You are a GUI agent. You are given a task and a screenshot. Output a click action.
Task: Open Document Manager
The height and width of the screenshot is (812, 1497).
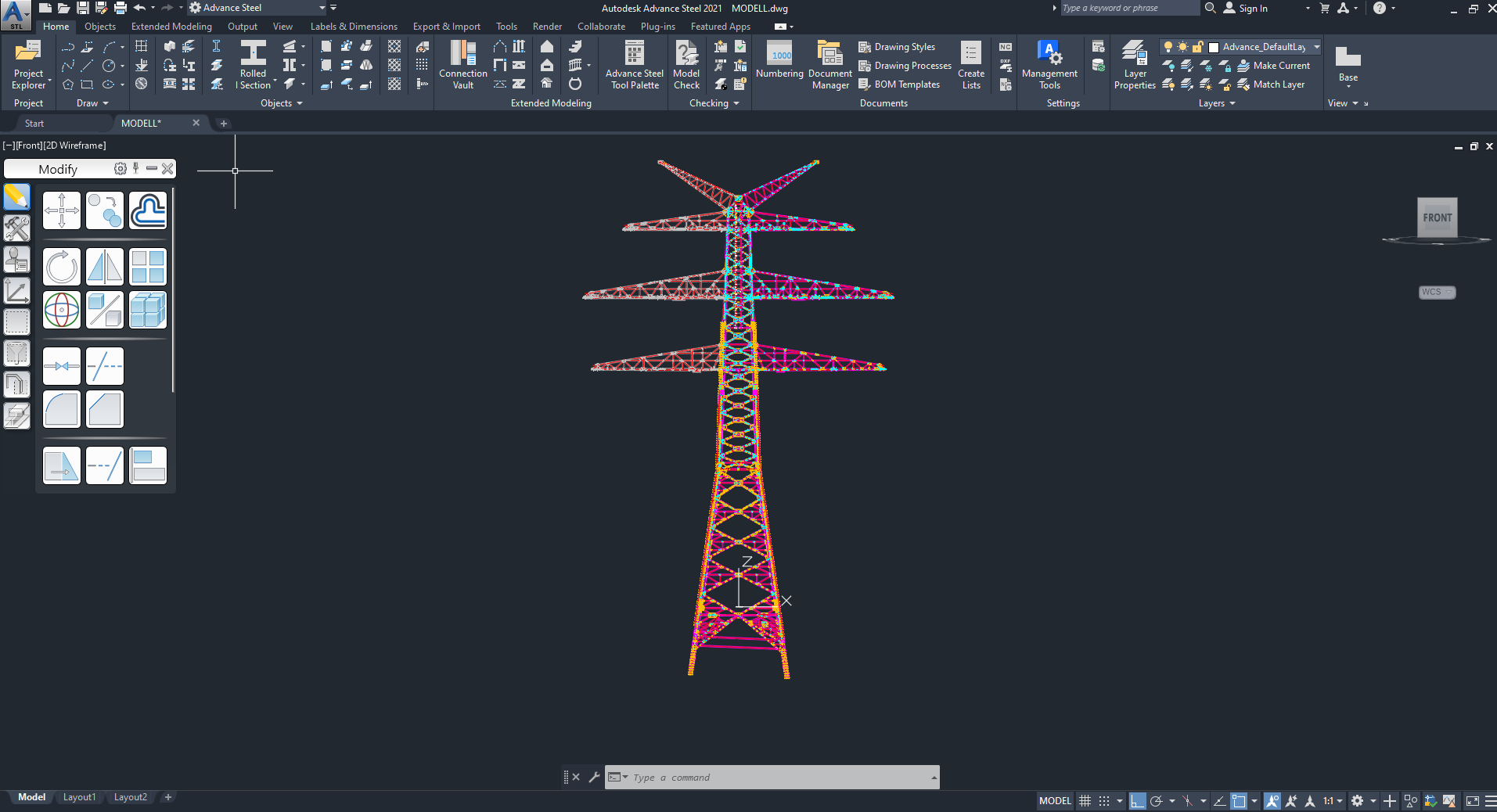830,65
